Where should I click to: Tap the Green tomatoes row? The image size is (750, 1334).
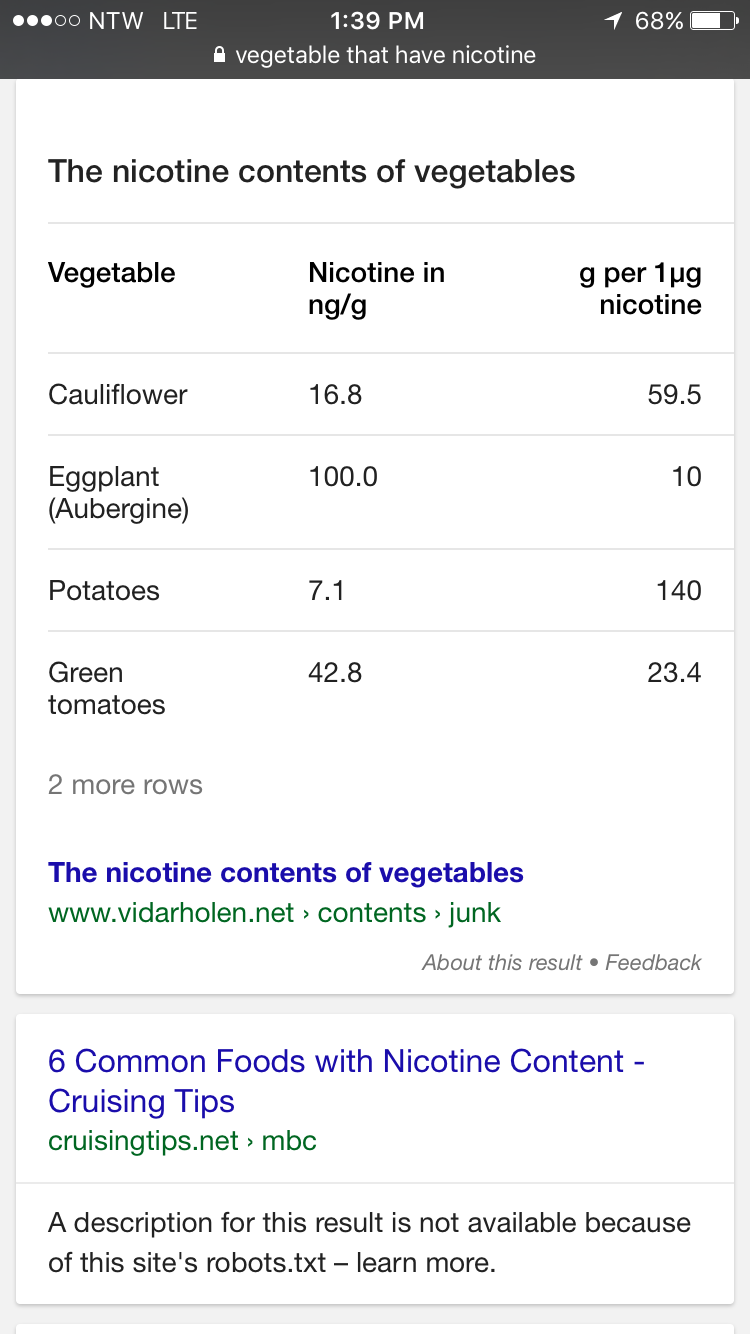[375, 688]
